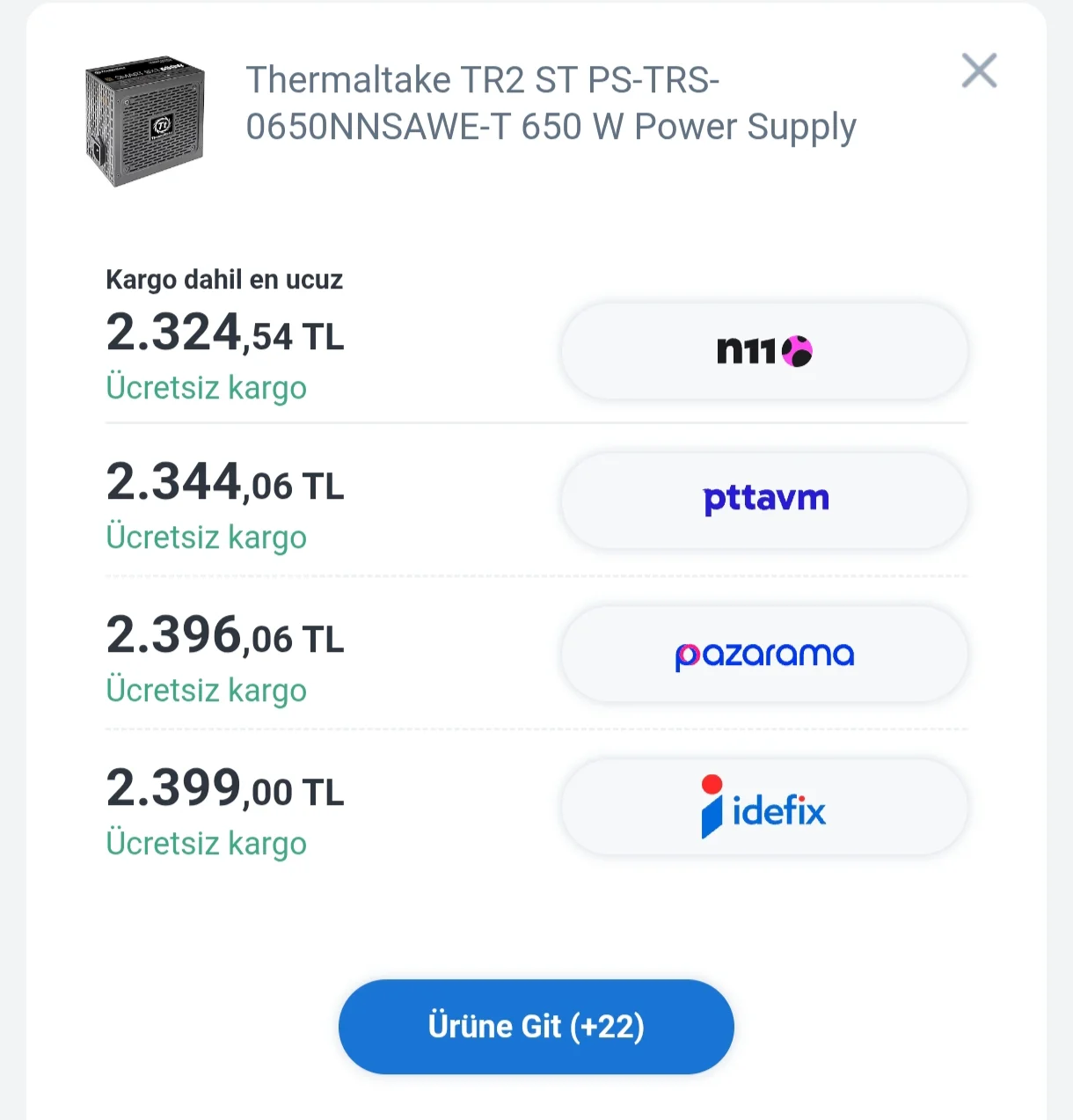1073x1120 pixels.
Task: Select the 2.324,54 TL price
Action: [x=224, y=333]
